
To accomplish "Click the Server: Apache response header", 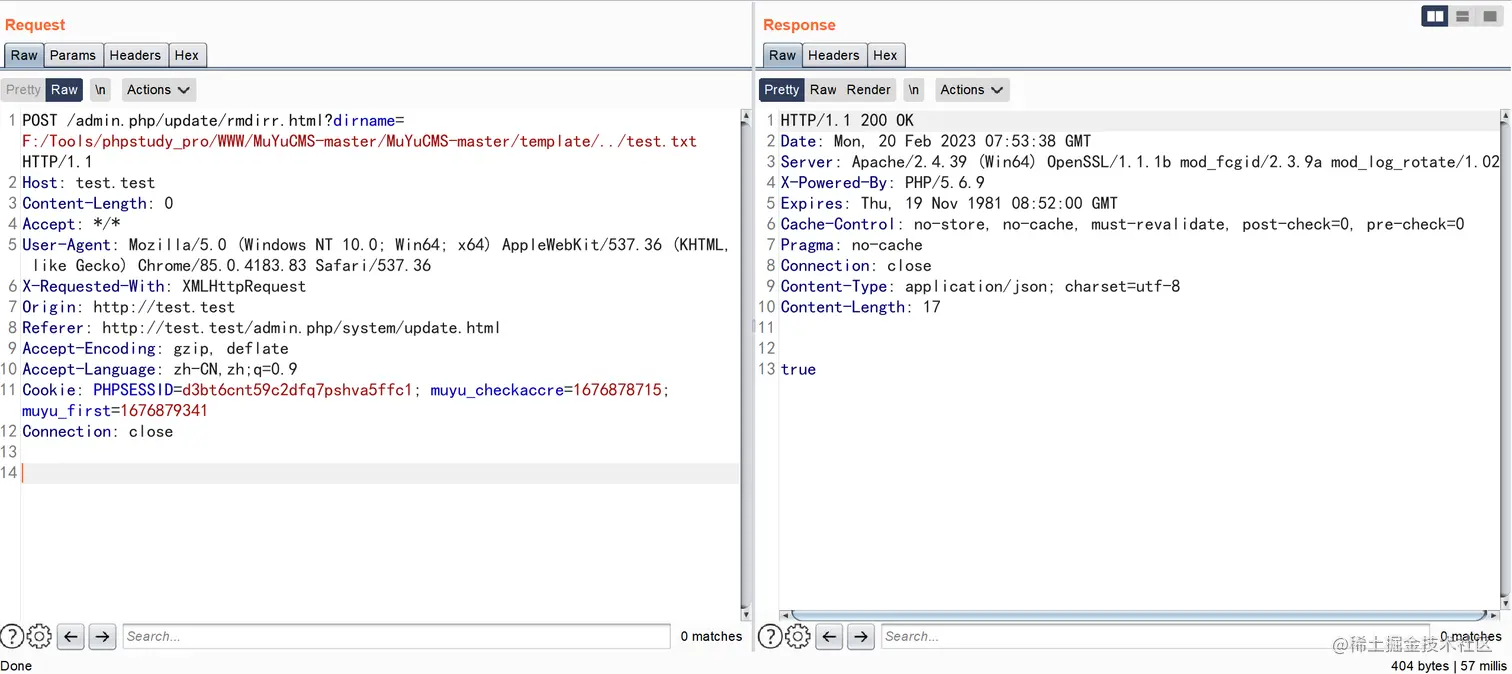I will coord(1140,162).
